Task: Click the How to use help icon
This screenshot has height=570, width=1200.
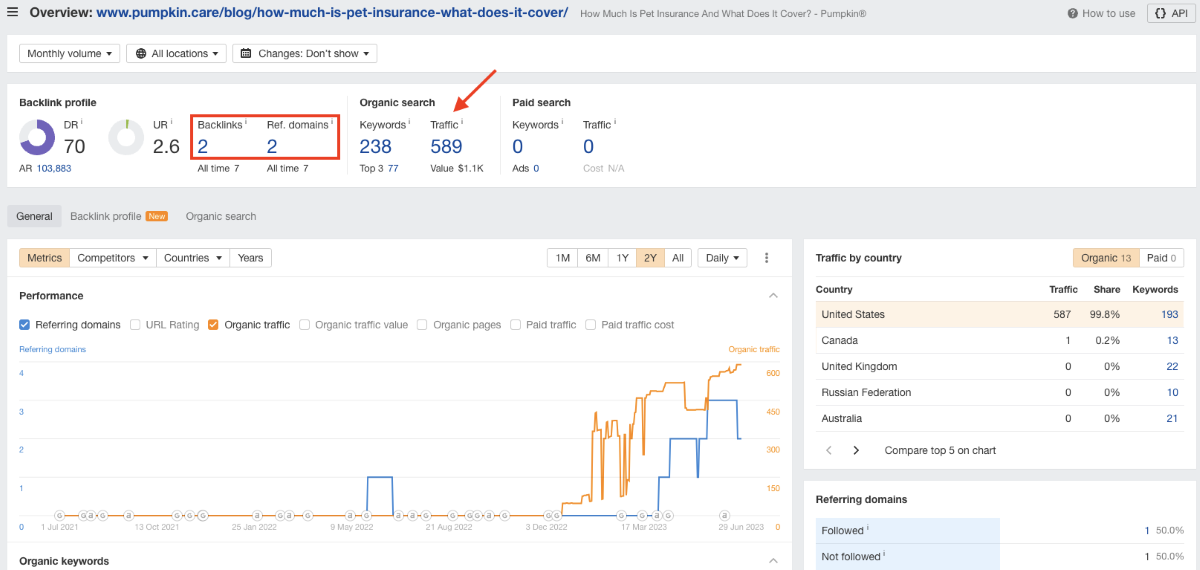Action: (x=1073, y=13)
